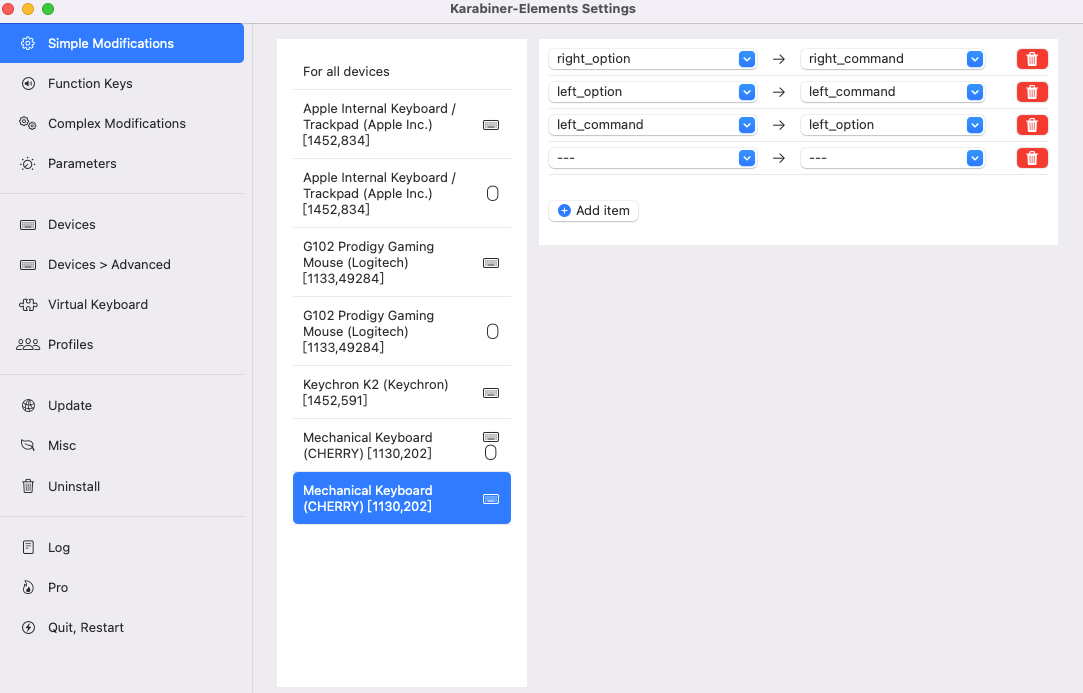Select Quit, Restart in the sidebar
The height and width of the screenshot is (693, 1083).
[x=86, y=628]
